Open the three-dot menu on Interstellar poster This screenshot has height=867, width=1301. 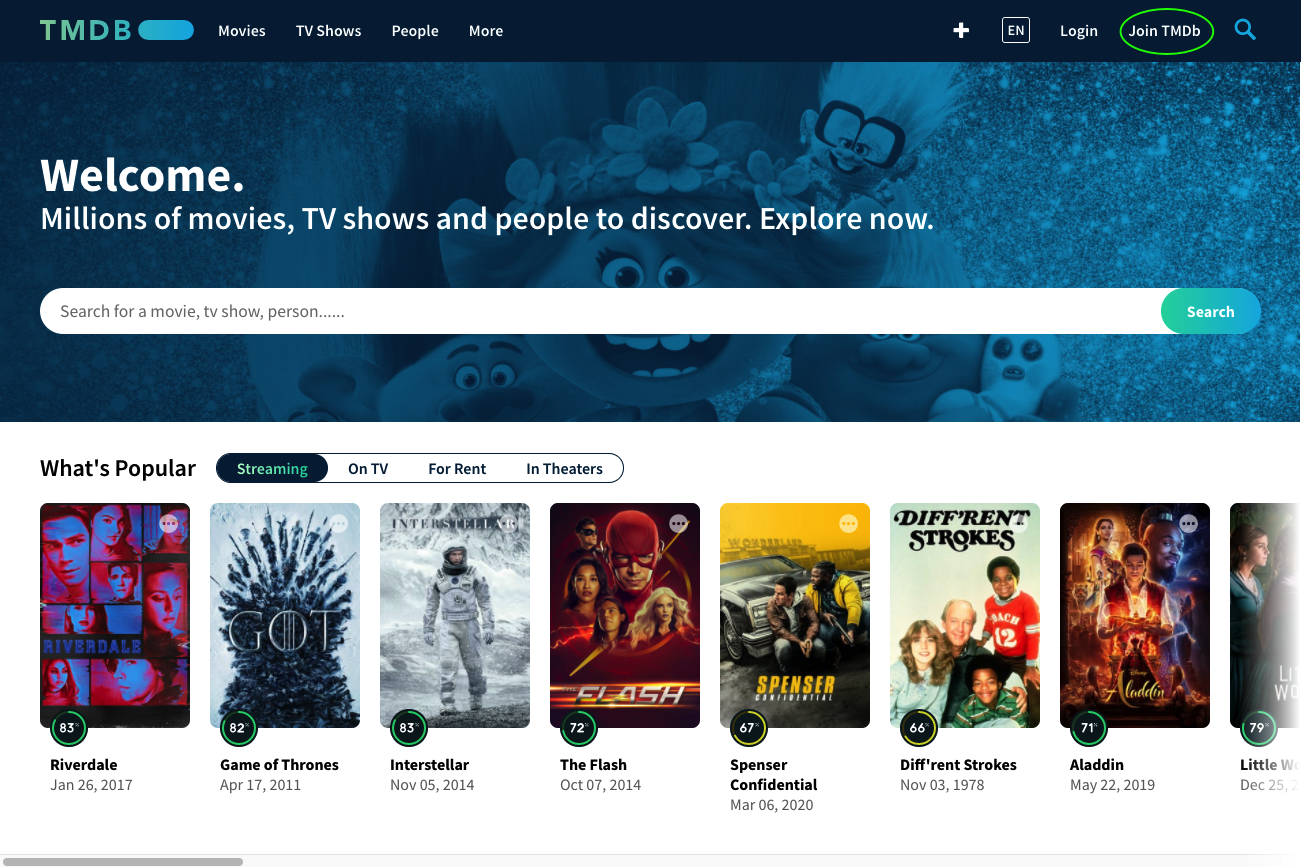[x=509, y=523]
